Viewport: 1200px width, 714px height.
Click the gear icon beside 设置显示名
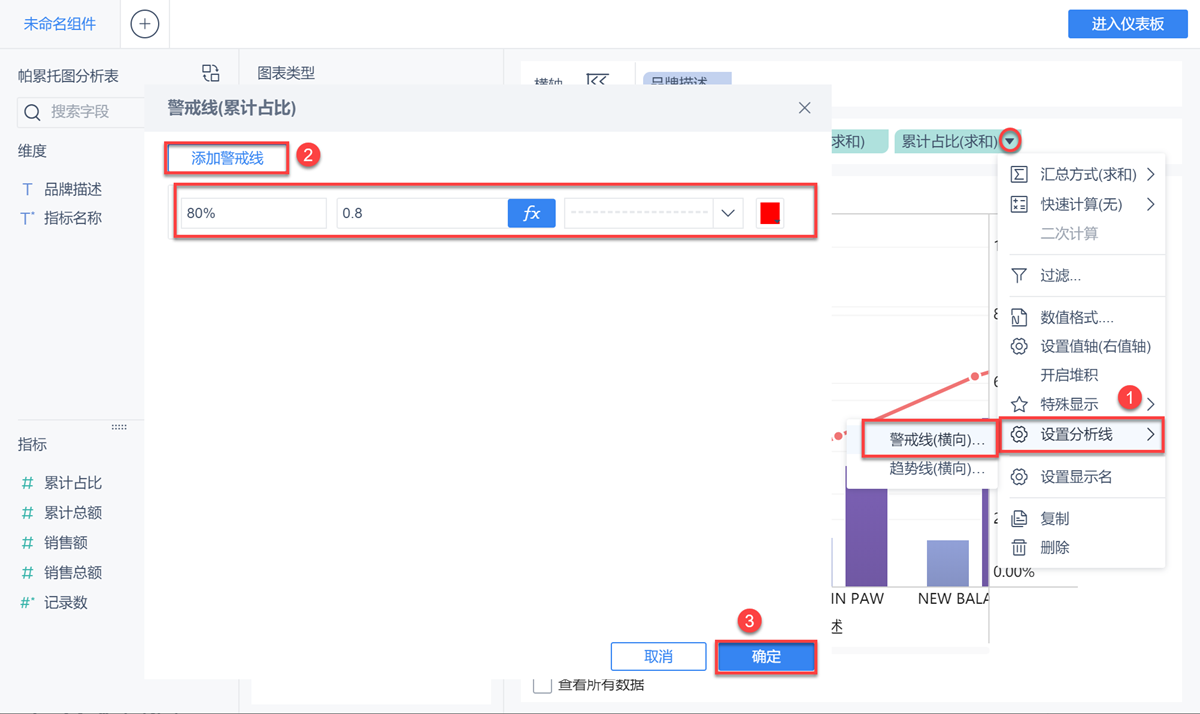click(x=1019, y=477)
